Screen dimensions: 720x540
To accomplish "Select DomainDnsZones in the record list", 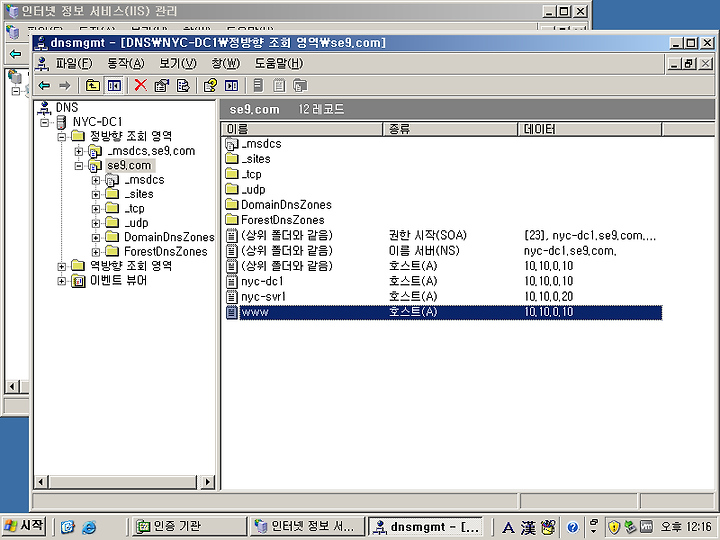I will (x=286, y=205).
